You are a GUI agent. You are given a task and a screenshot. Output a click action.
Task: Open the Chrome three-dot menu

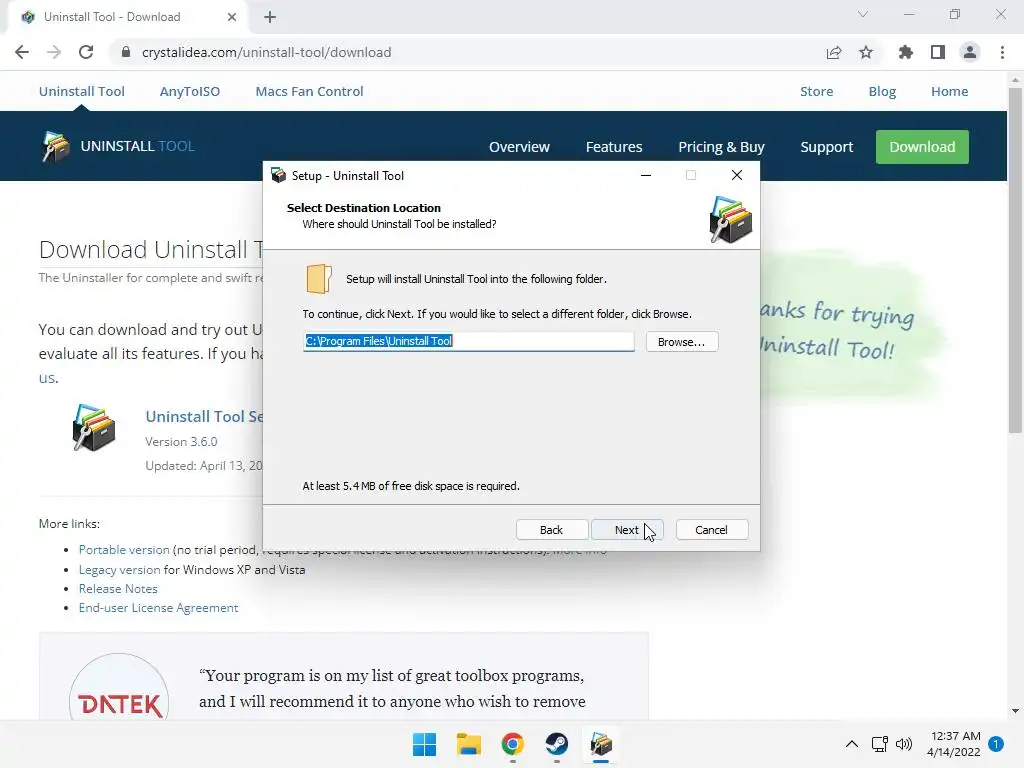pos(1002,52)
